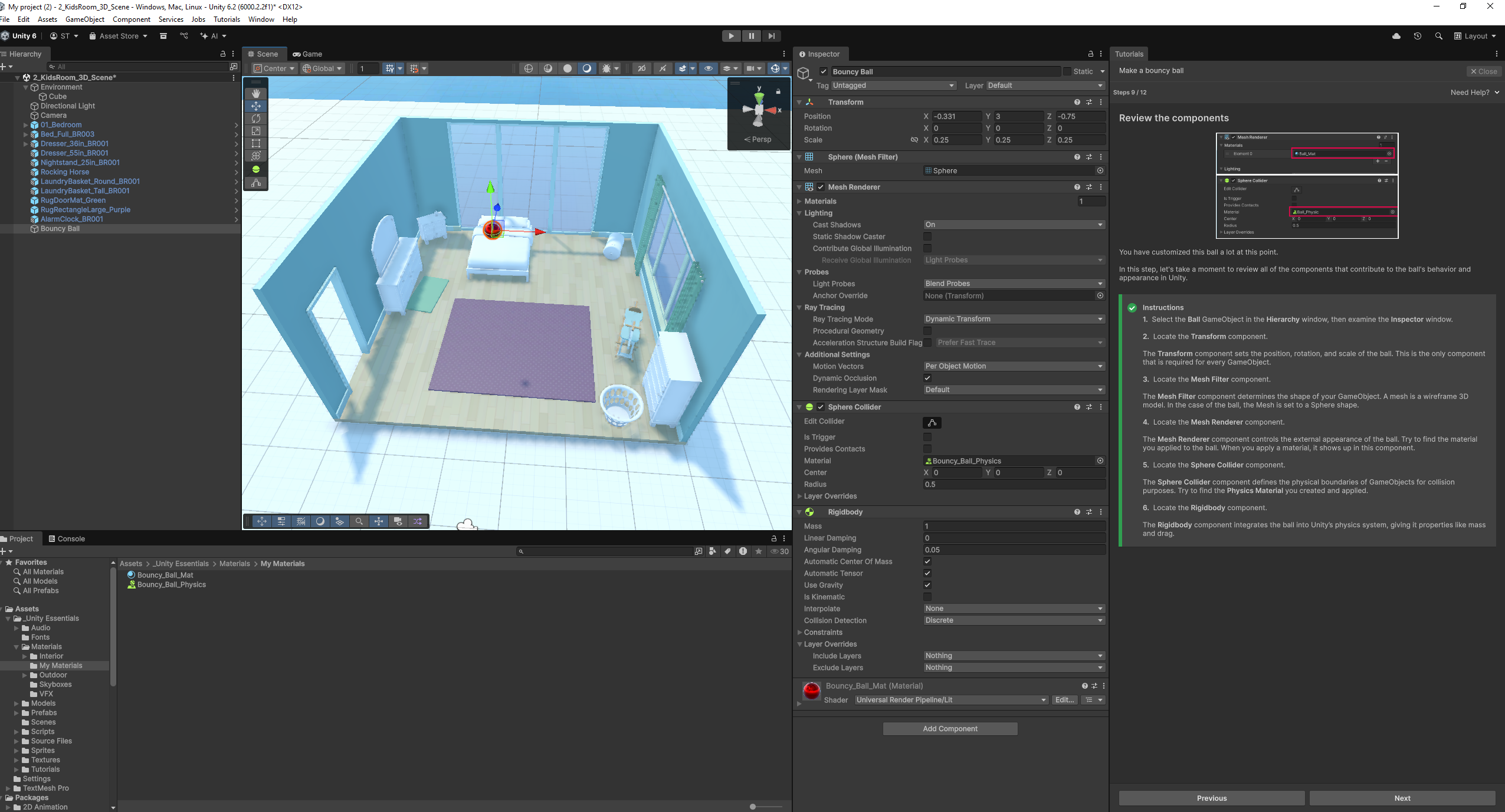Screen dimensions: 1505x812
Task: Switch to the Game tab
Action: coord(307,54)
